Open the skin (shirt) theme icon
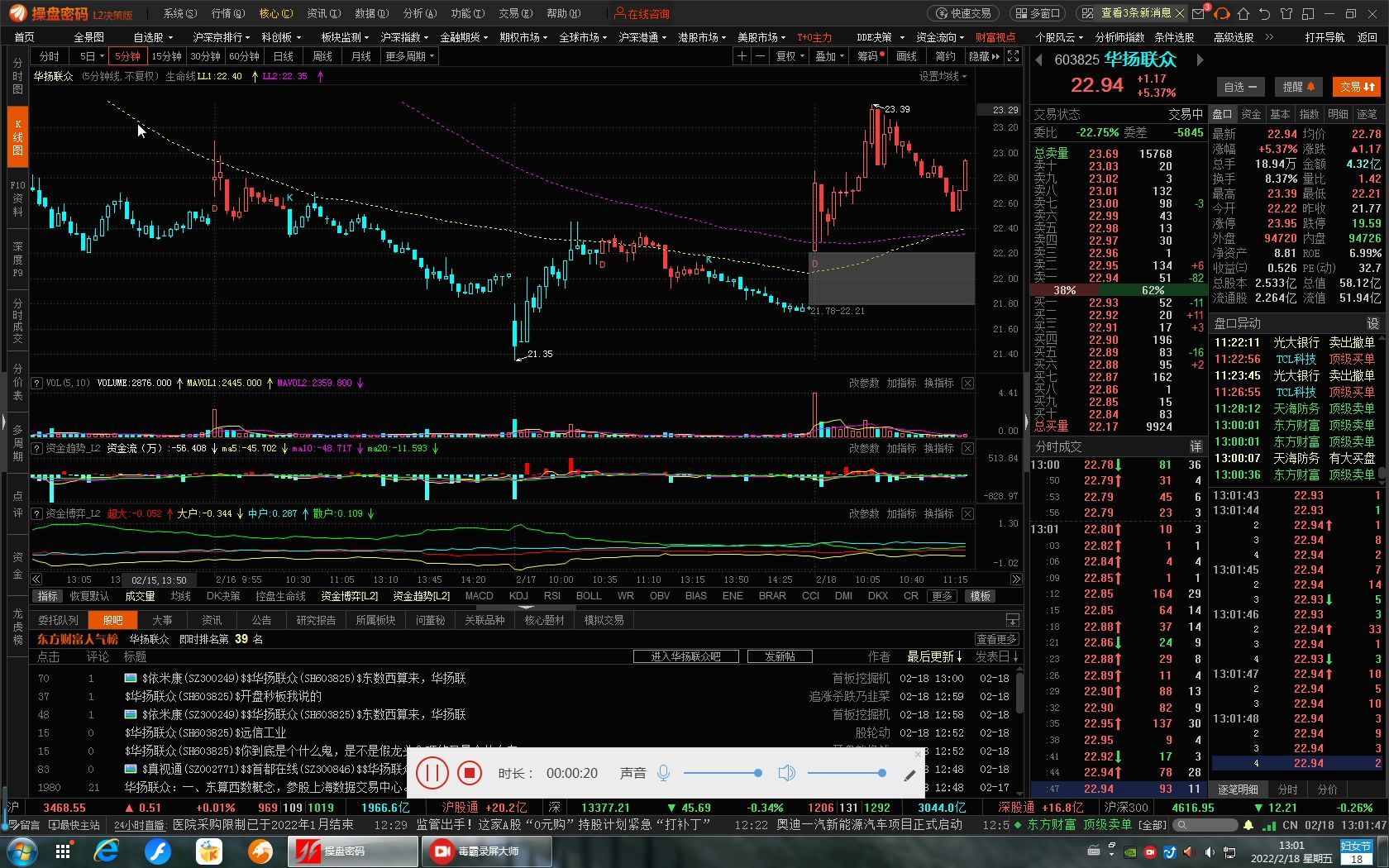 1286,13
